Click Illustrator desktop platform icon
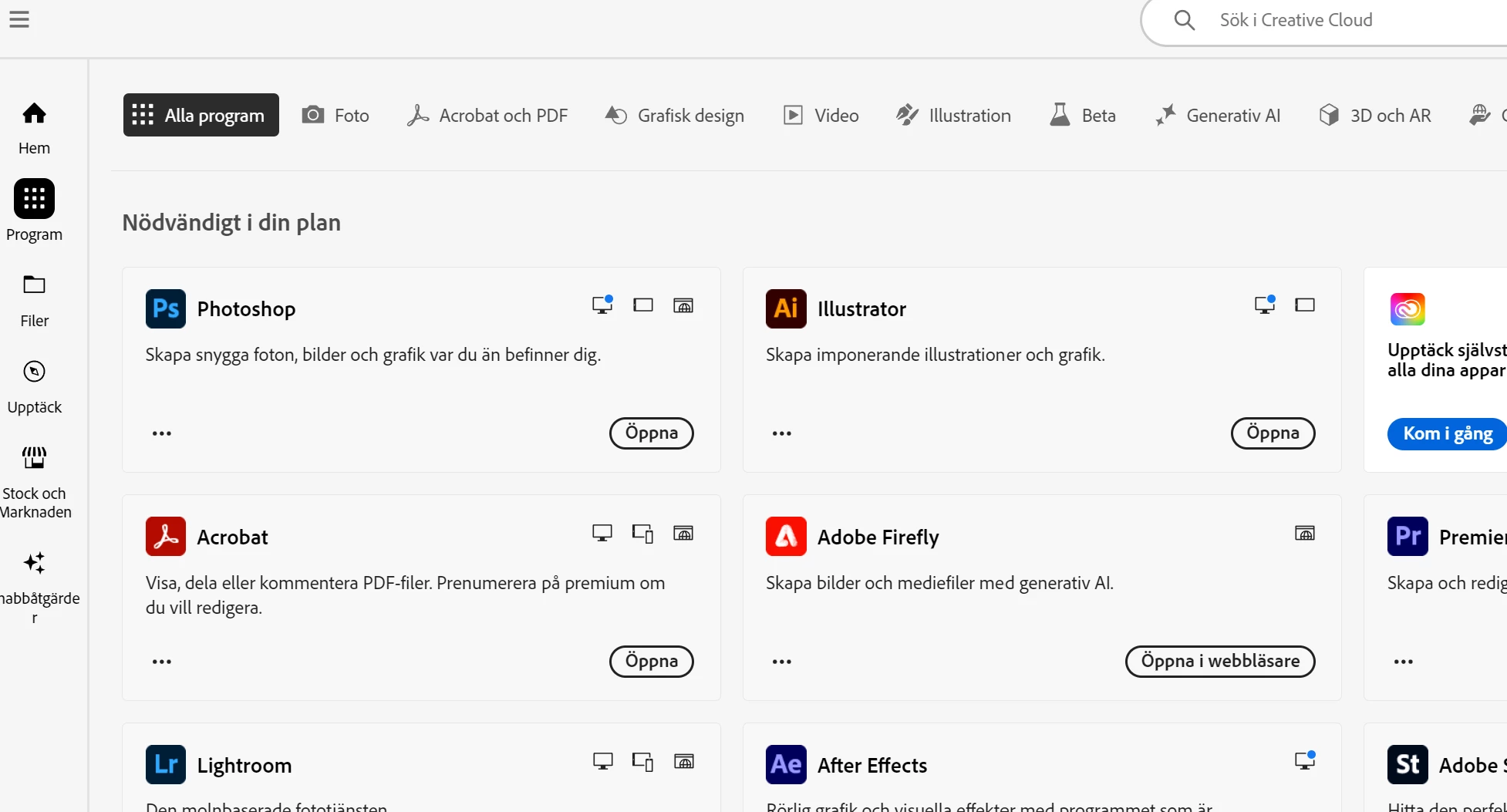 [x=1265, y=305]
